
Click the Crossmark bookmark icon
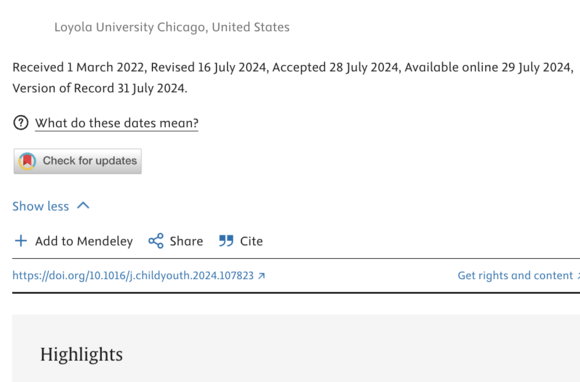coord(27,161)
